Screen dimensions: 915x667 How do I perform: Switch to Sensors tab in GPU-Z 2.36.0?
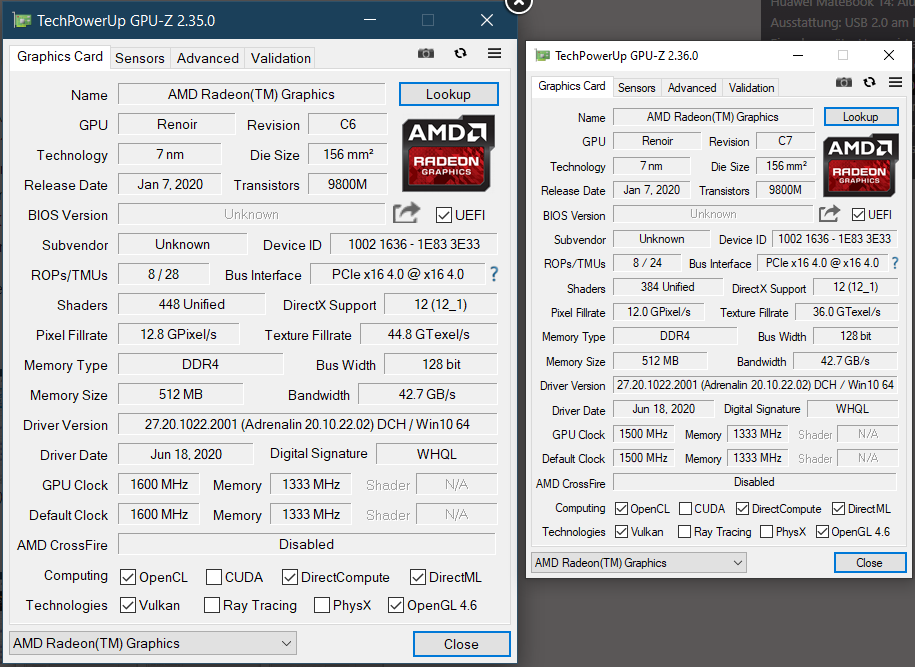point(637,88)
